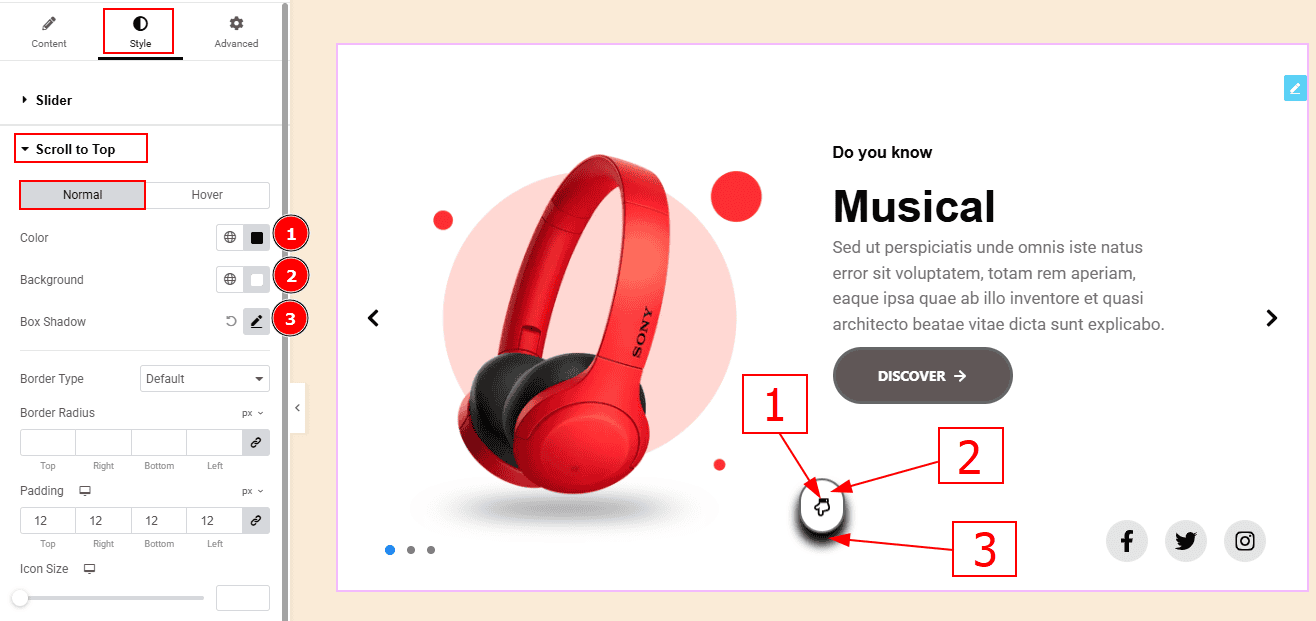Click the Facebook social icon
Image resolution: width=1316 pixels, height=621 pixels.
click(1127, 541)
